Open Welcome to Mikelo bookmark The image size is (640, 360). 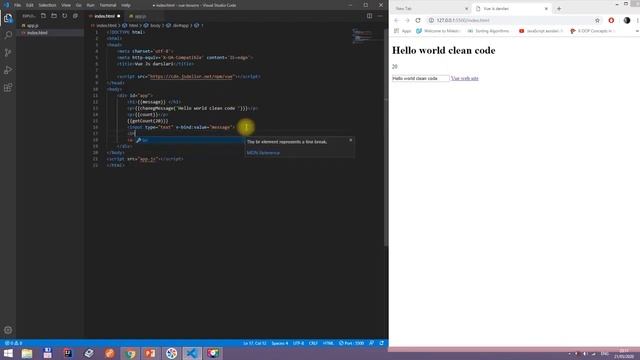pyautogui.click(x=438, y=31)
